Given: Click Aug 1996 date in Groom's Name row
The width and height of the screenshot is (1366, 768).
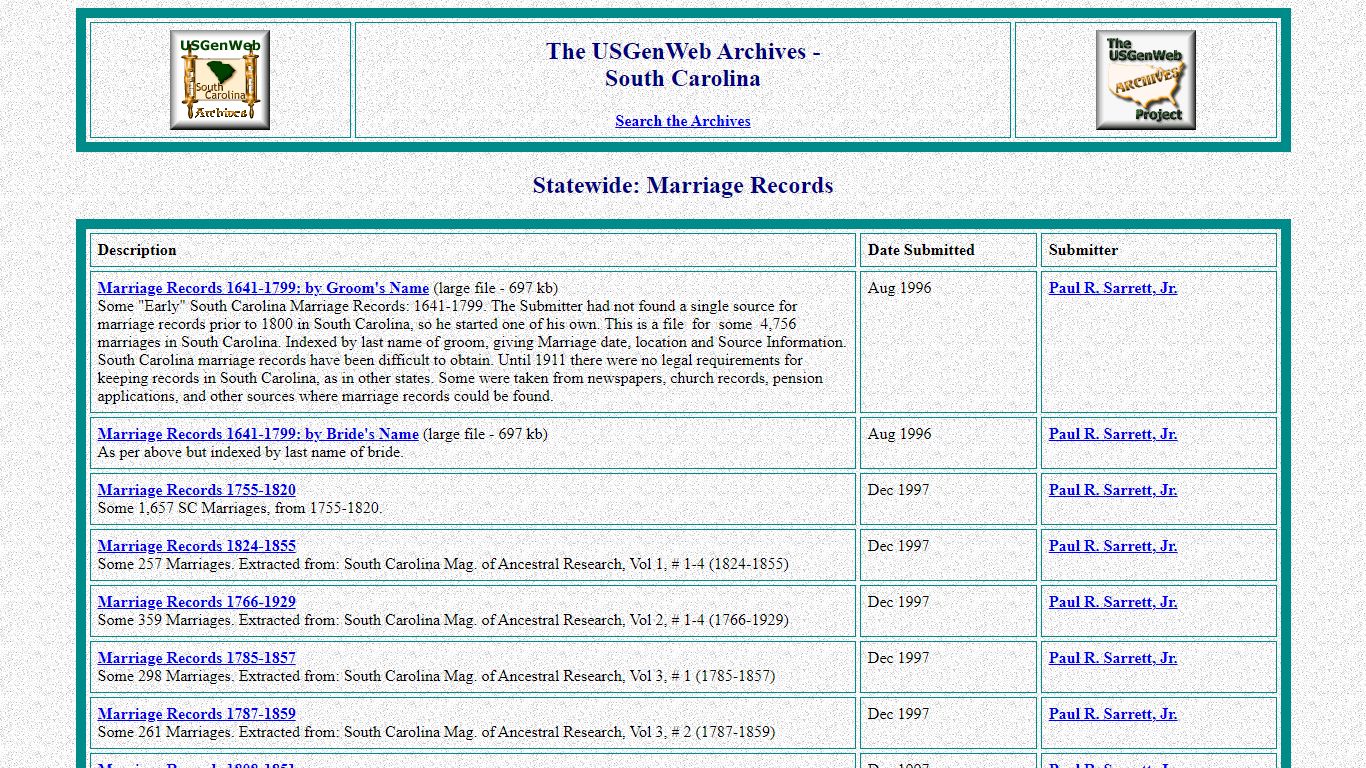Looking at the screenshot, I should point(899,288).
